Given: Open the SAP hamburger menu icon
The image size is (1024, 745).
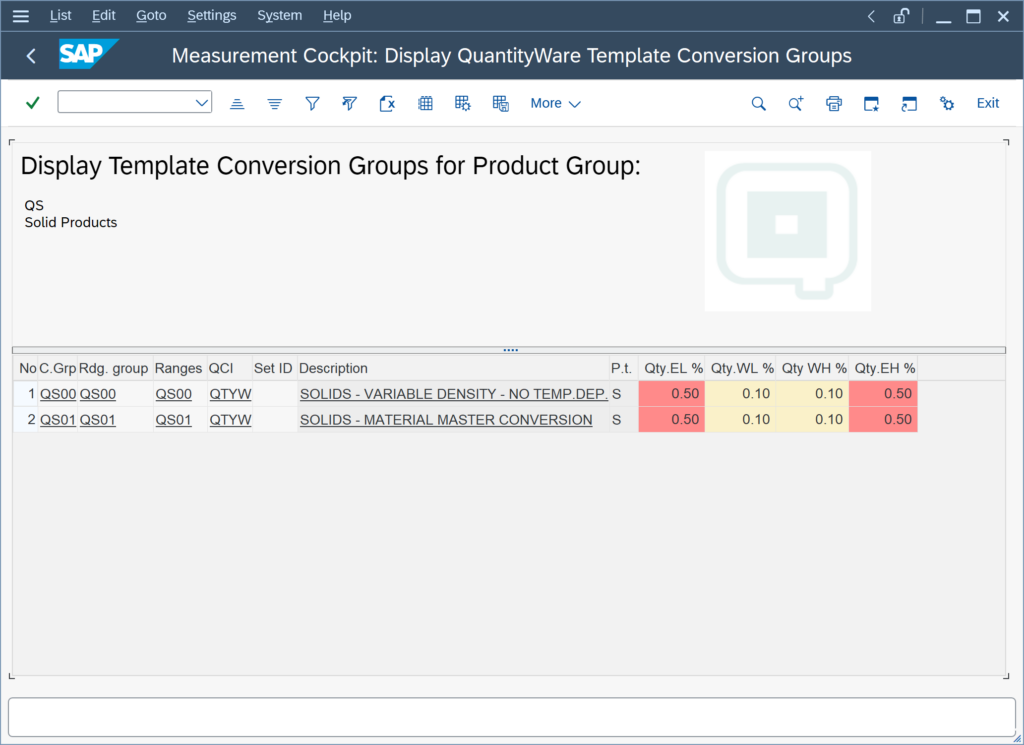Looking at the screenshot, I should 21,16.
